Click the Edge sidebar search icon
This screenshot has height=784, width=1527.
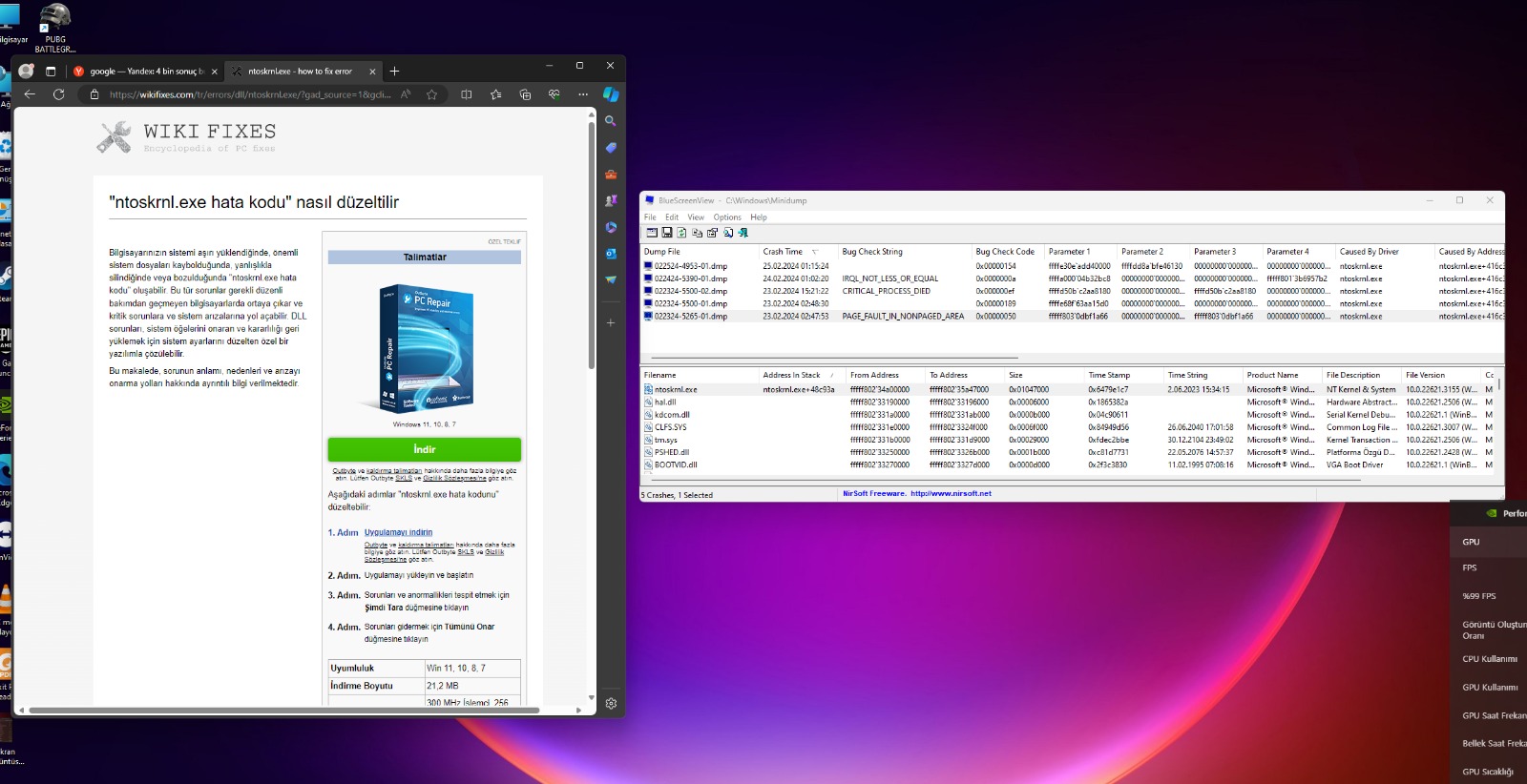point(611,121)
